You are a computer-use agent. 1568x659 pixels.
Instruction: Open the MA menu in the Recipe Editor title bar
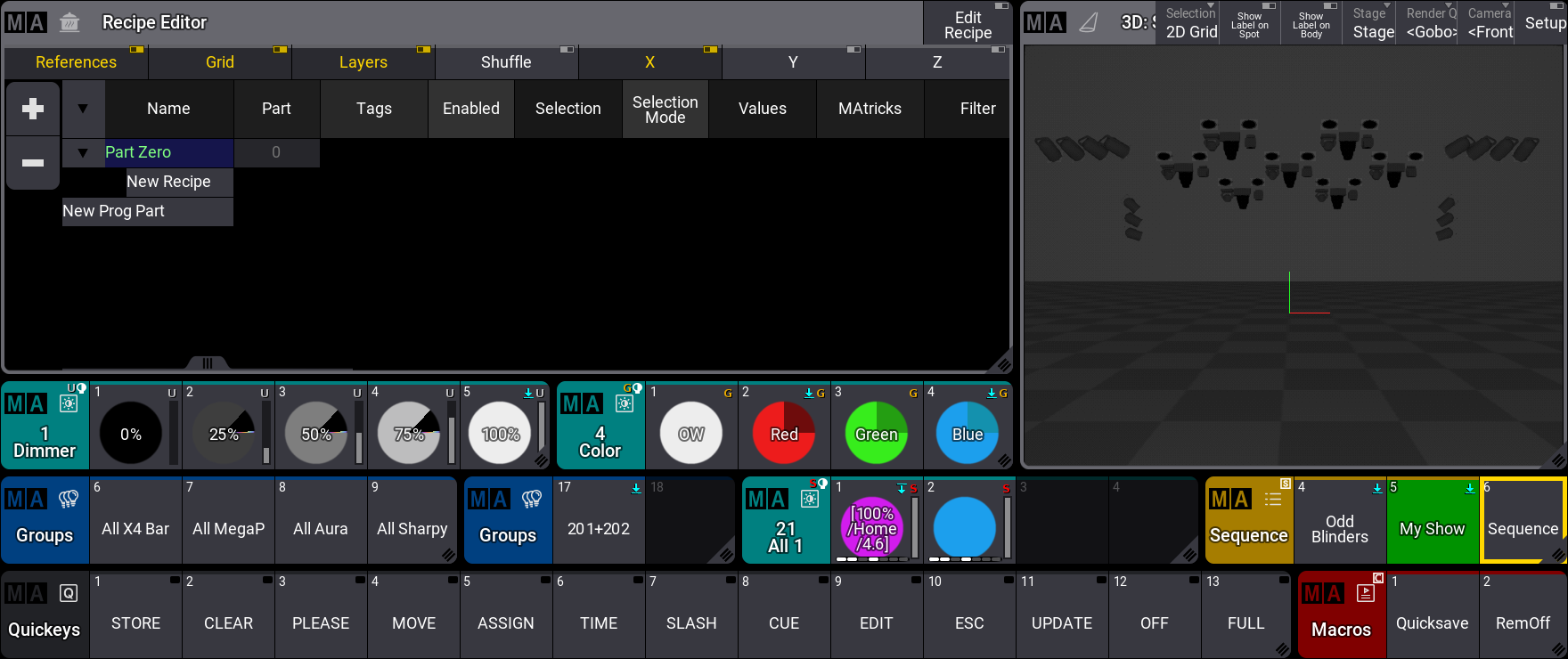pyautogui.click(x=26, y=22)
